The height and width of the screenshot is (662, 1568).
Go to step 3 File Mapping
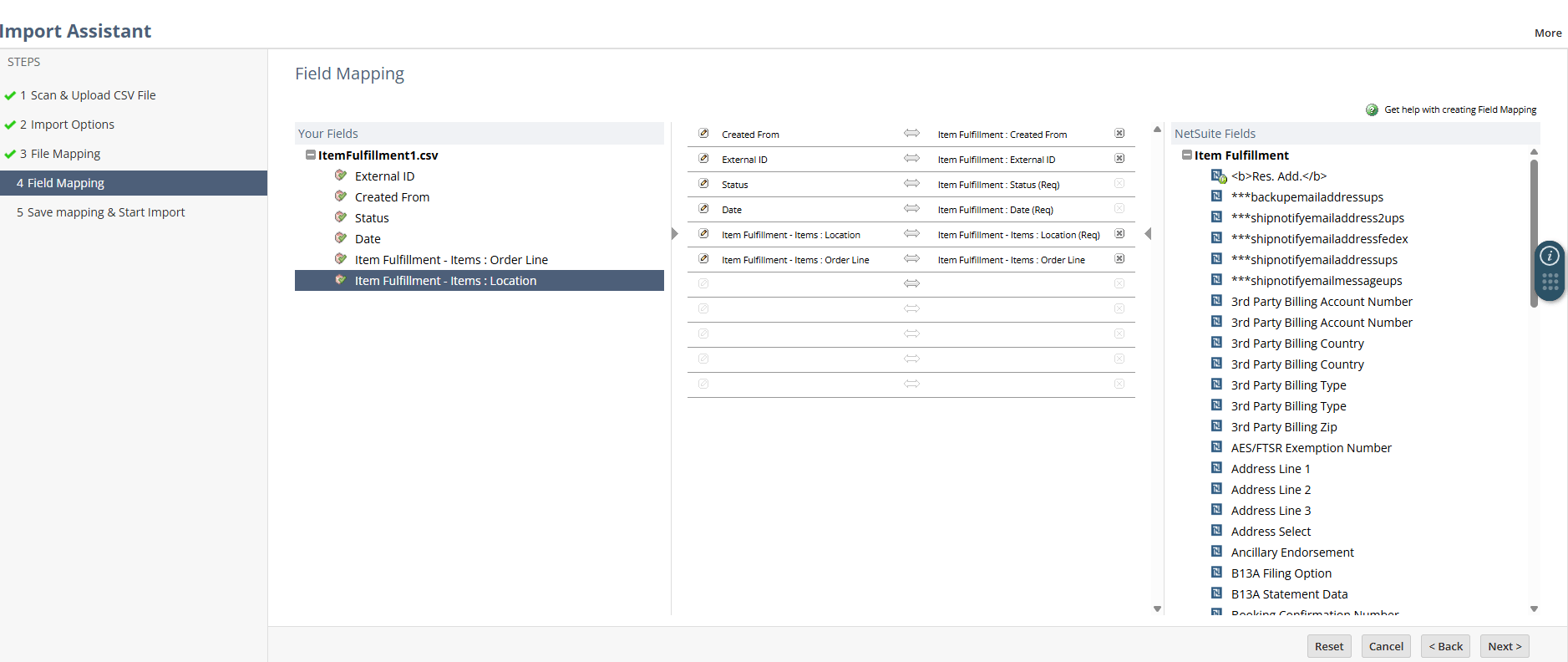(60, 154)
